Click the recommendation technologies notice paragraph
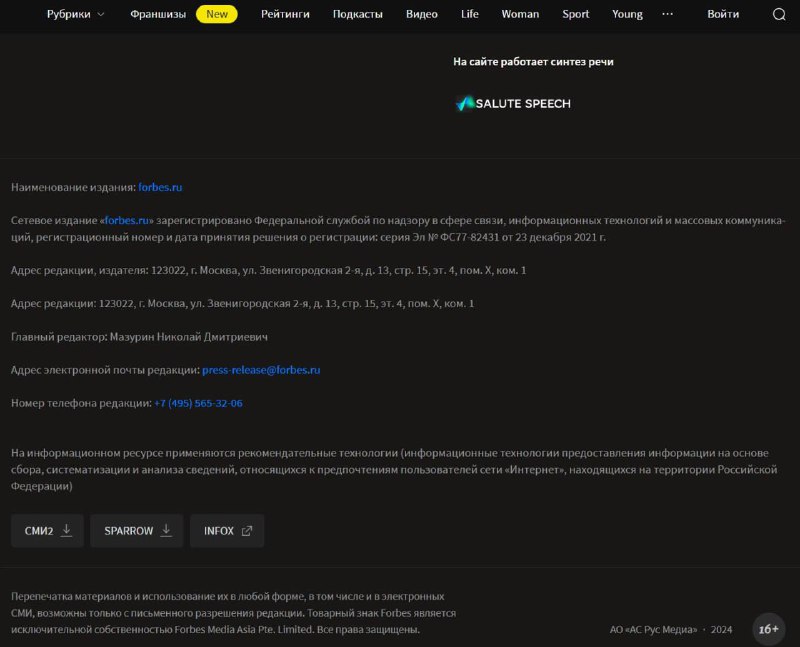The image size is (800, 647). click(x=394, y=469)
